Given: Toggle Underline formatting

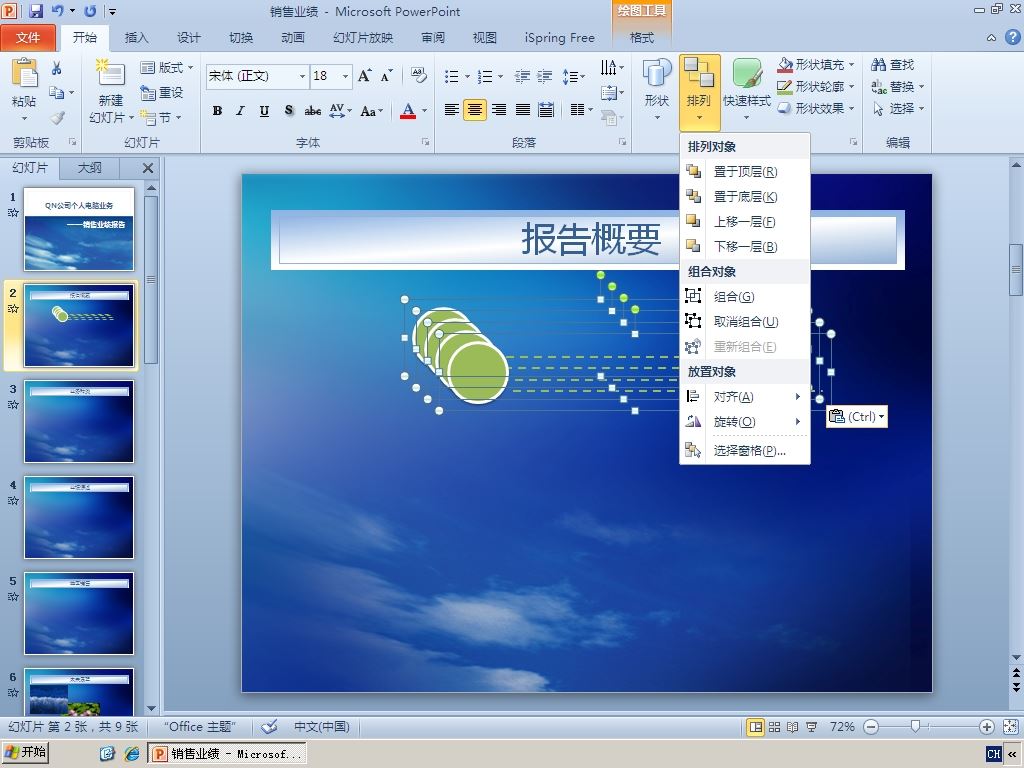Looking at the screenshot, I should point(264,110).
